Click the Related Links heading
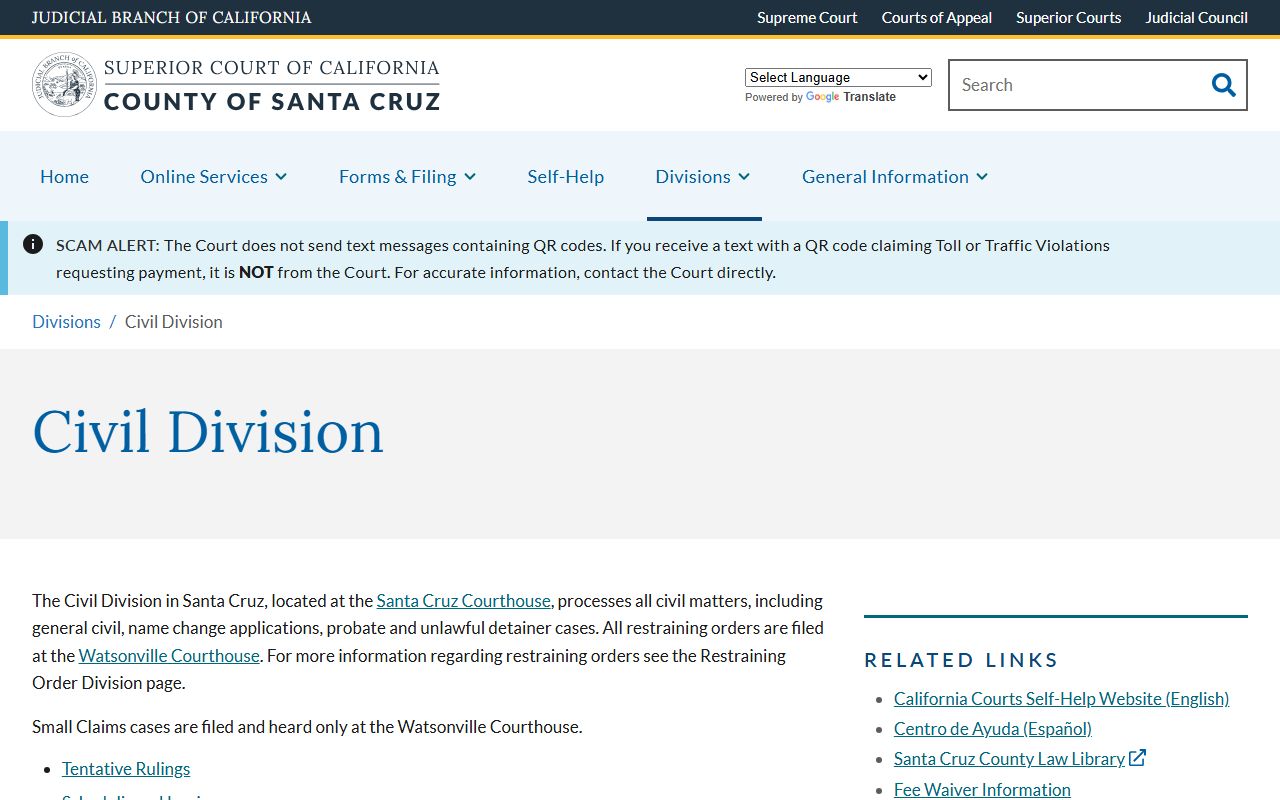The image size is (1280, 800). (x=961, y=660)
